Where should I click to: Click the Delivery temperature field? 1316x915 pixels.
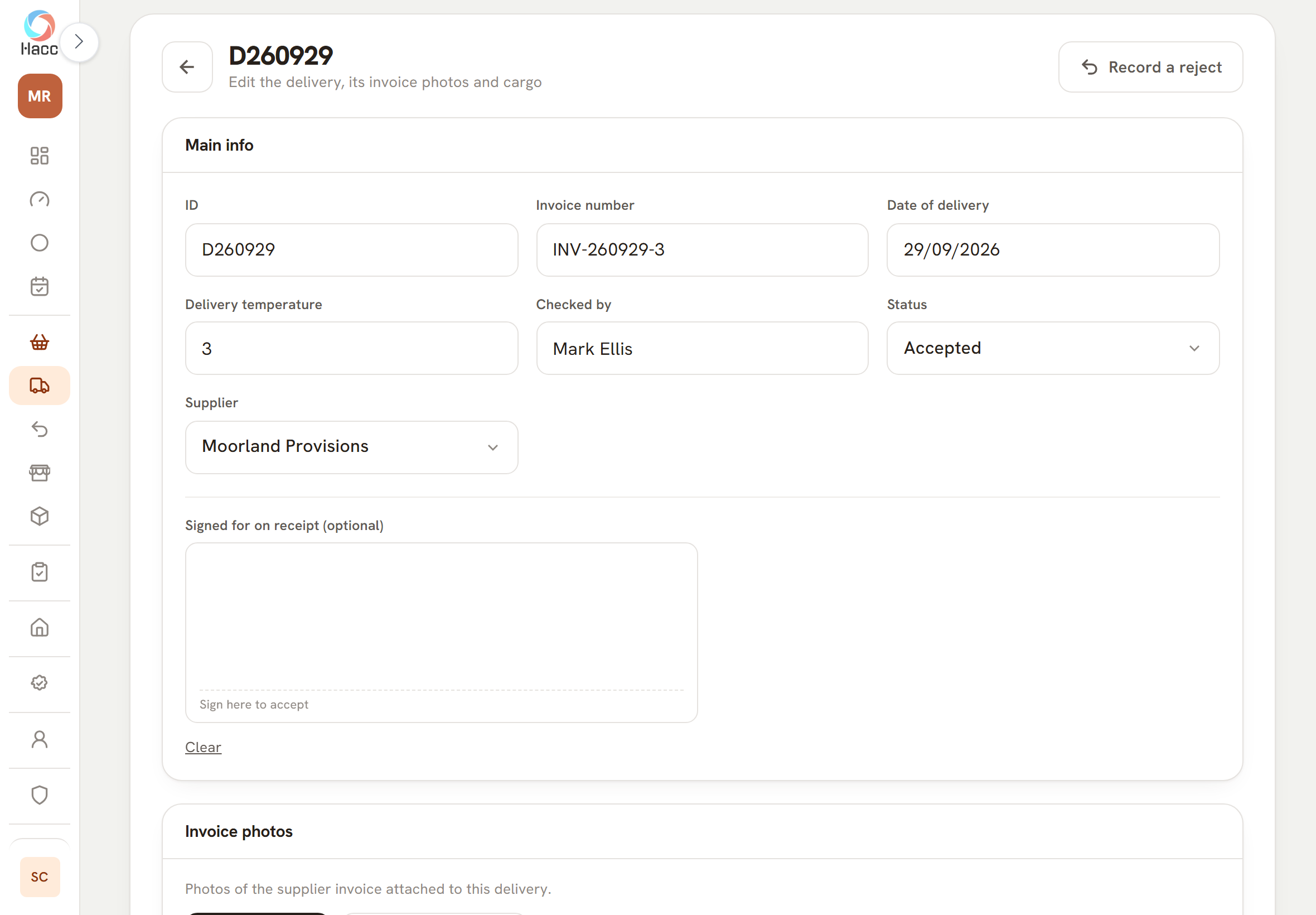[x=351, y=348]
